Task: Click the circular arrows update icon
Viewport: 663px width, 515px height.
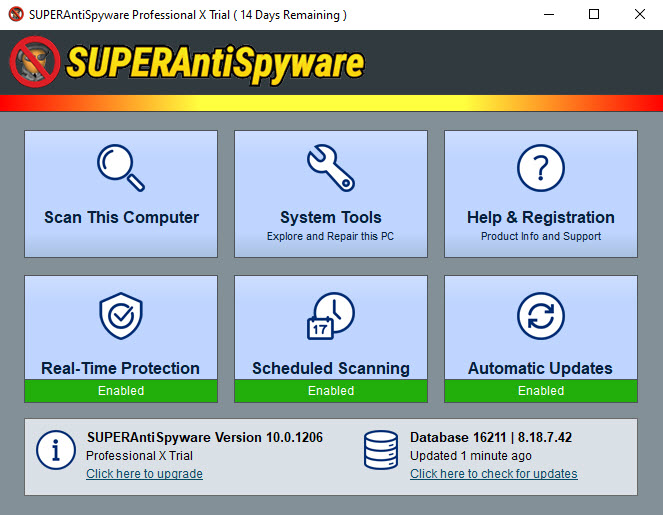Action: (541, 315)
